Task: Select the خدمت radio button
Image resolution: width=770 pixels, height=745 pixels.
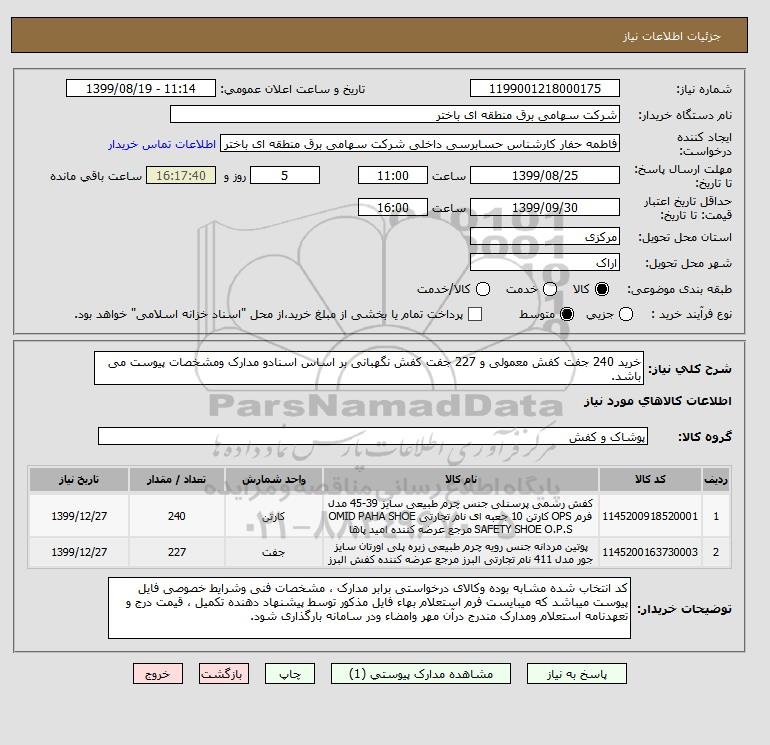Action: pos(550,289)
